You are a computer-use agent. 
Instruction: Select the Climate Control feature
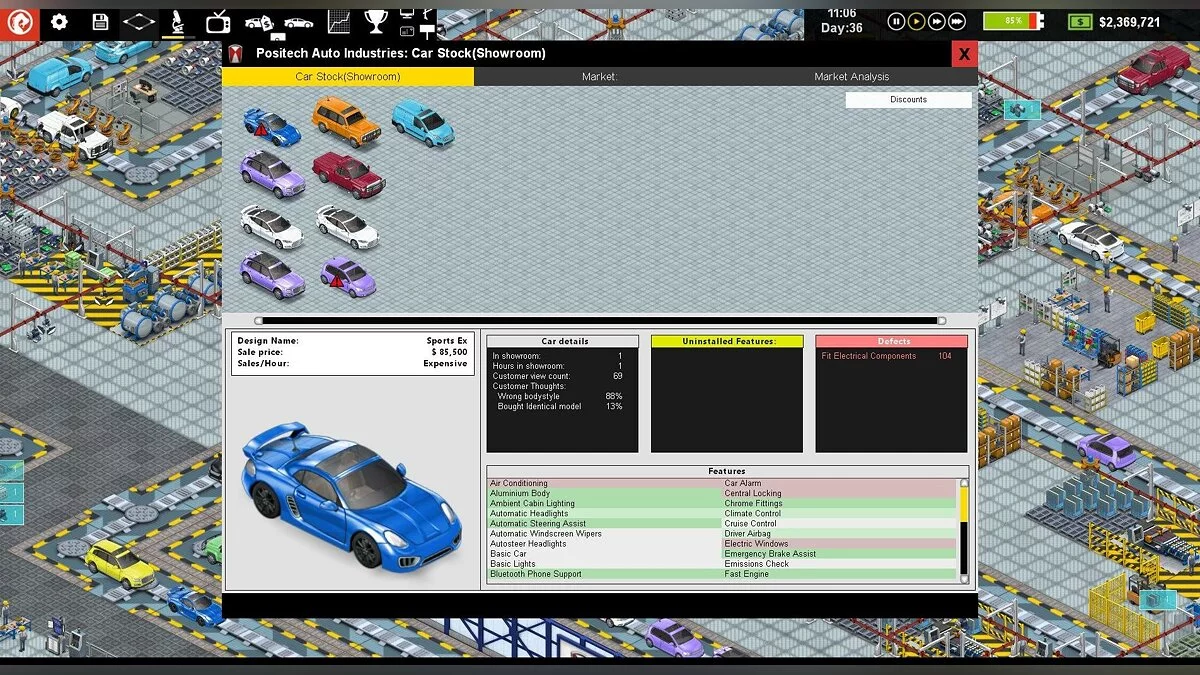[839, 513]
